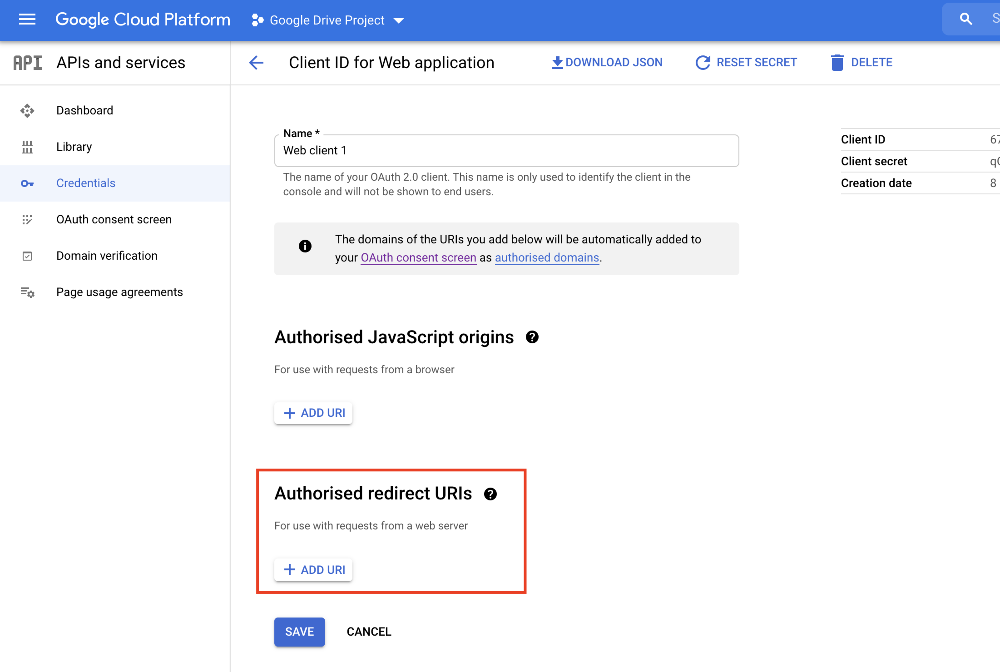Open the Google Drive Project selector dropdown

click(328, 20)
